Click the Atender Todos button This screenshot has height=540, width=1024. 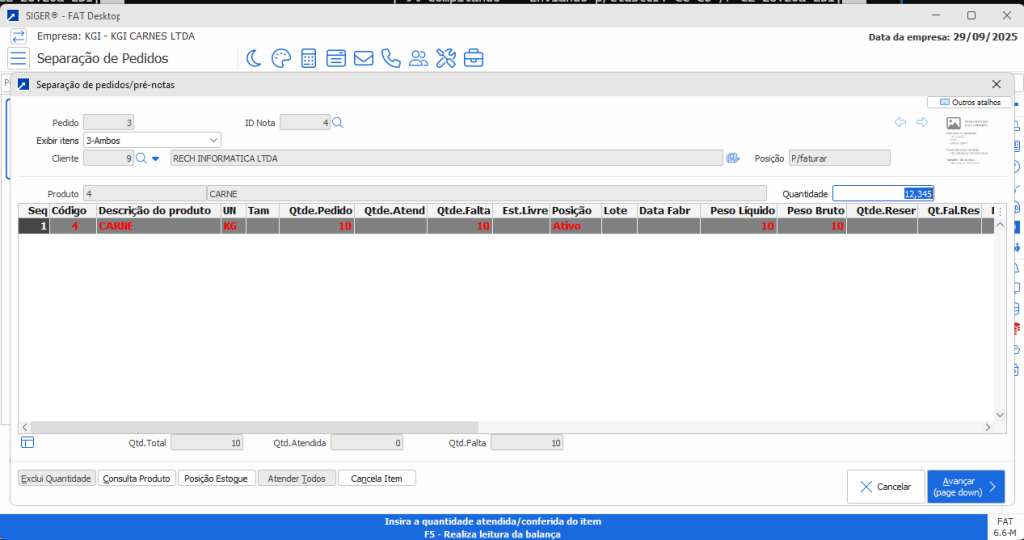(x=296, y=479)
